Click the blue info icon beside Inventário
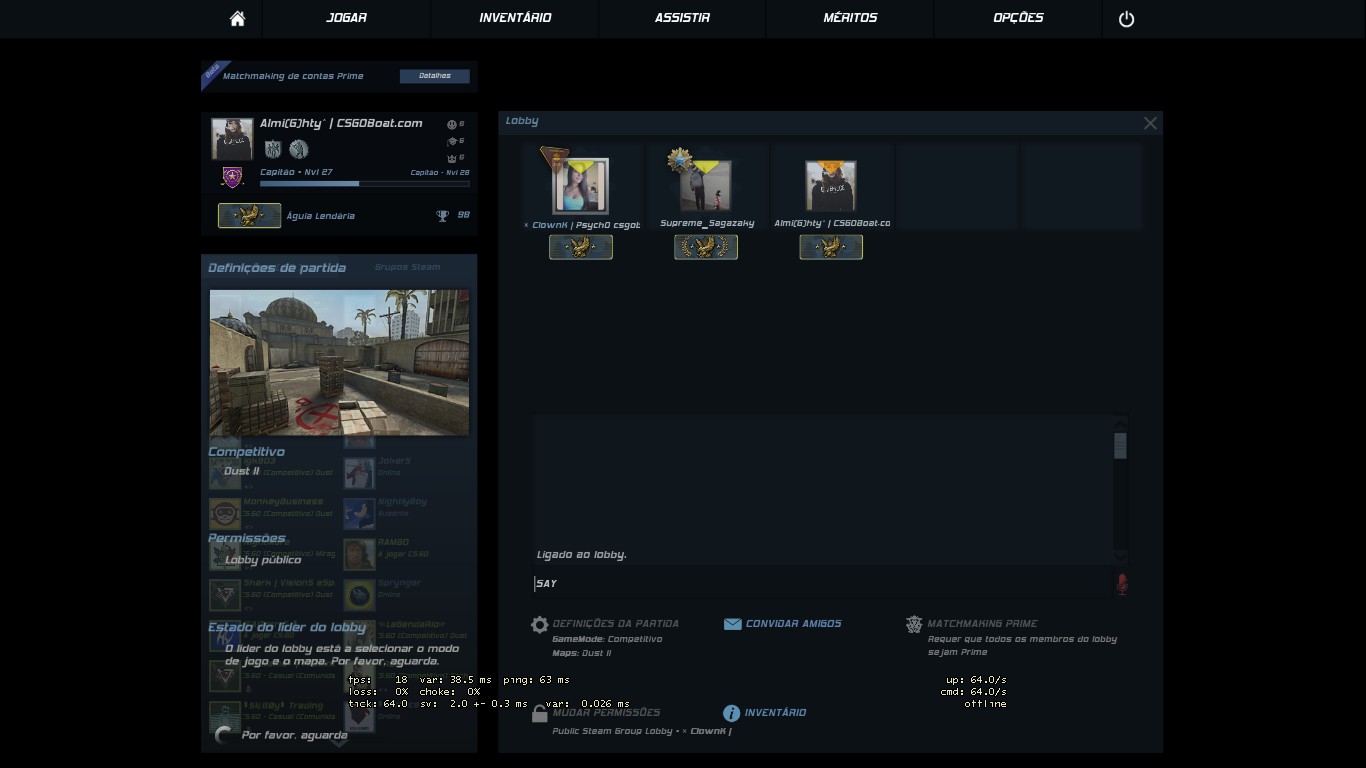 [x=732, y=713]
